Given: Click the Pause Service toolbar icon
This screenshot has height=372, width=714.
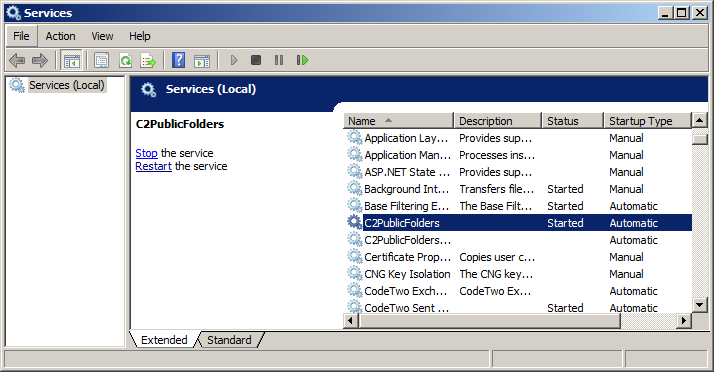Looking at the screenshot, I should (279, 60).
